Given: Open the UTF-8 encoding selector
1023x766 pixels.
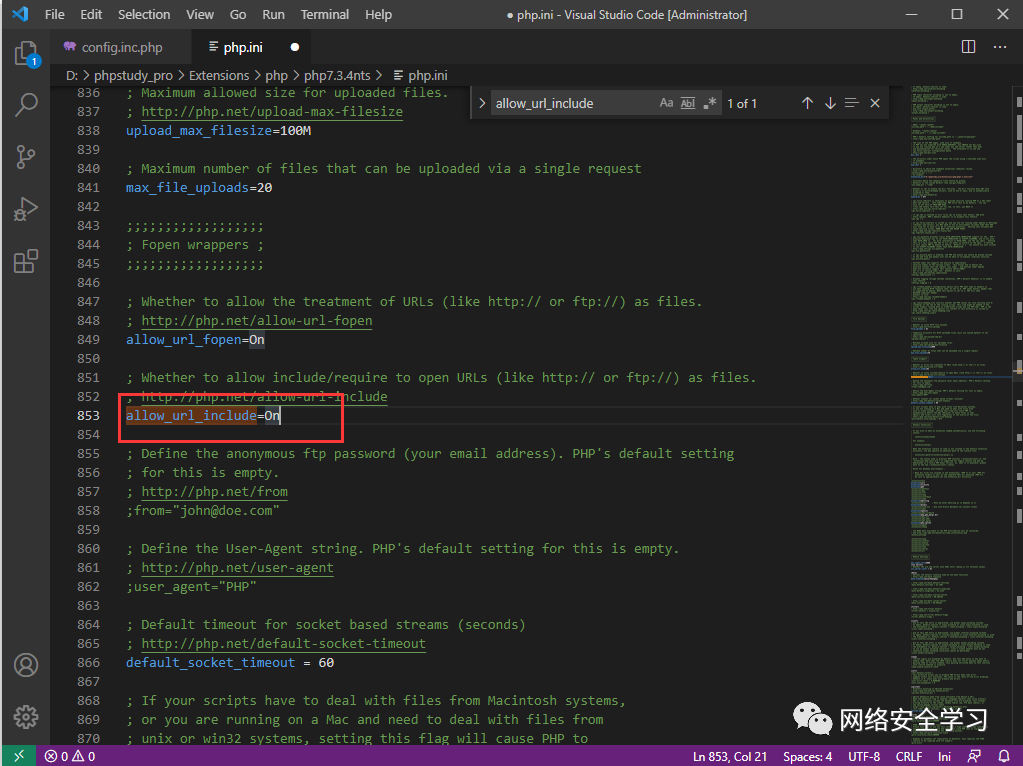Looking at the screenshot, I should 864,756.
